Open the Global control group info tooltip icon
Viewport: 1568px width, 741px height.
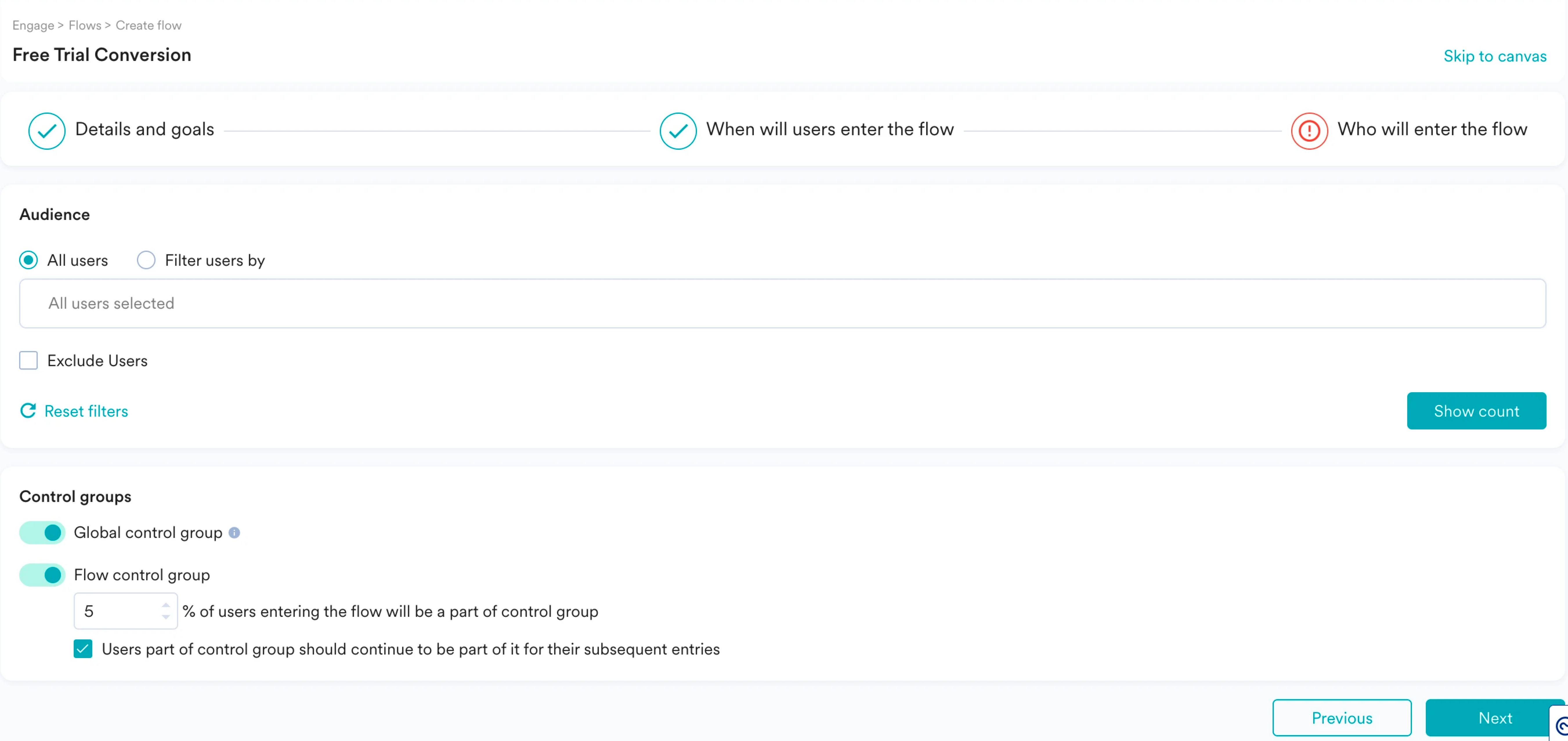pos(234,532)
